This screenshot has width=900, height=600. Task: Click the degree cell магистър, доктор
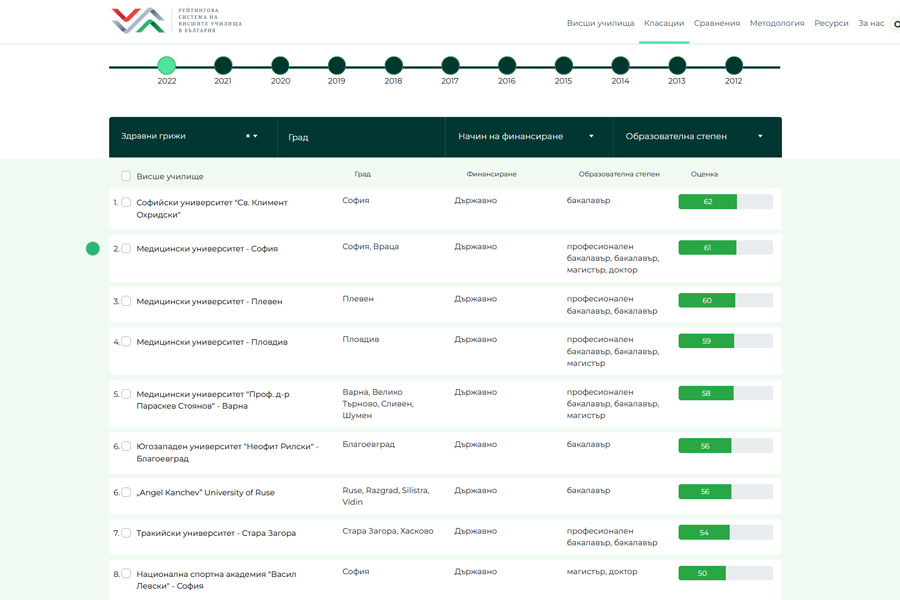(x=602, y=572)
